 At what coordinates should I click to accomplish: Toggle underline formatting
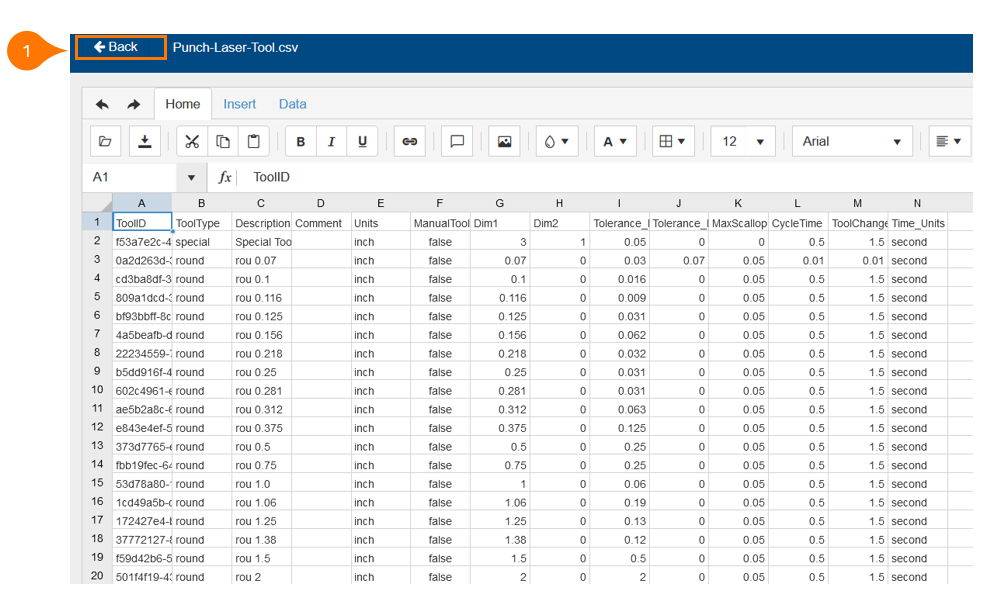tap(362, 142)
